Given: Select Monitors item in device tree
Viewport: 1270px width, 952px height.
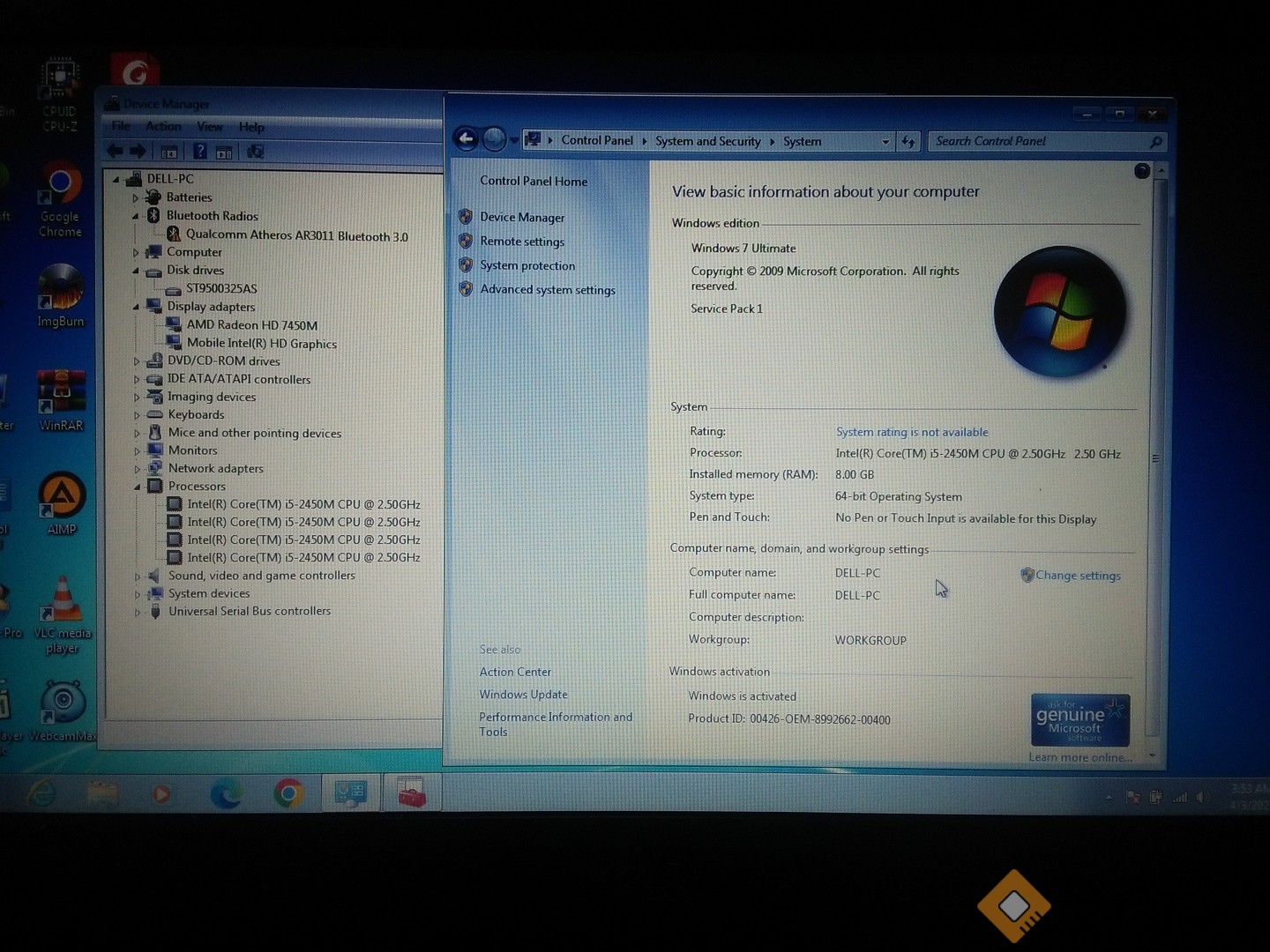Looking at the screenshot, I should (x=192, y=450).
